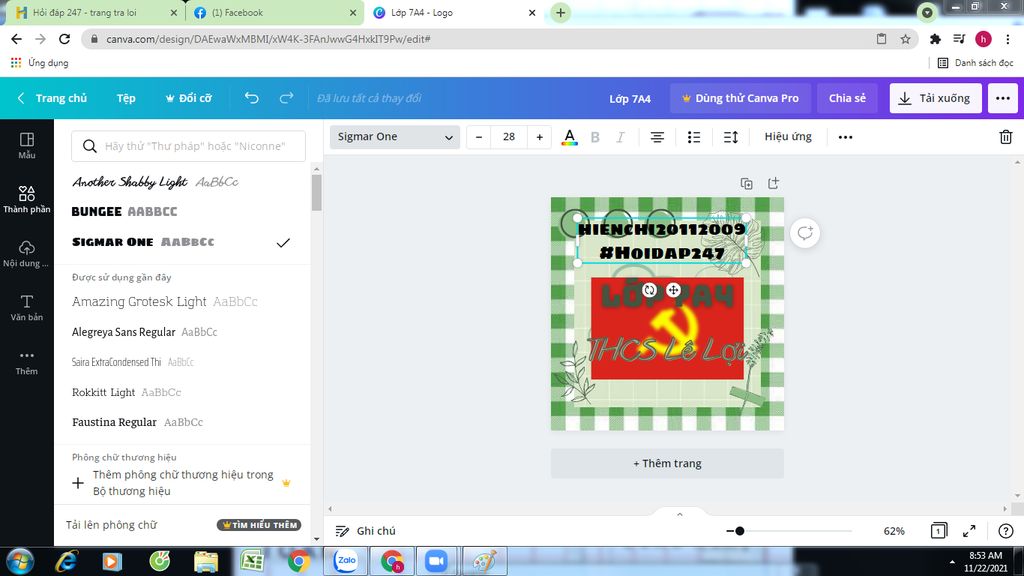This screenshot has width=1024, height=576.
Task: Click the font size field
Action: tap(509, 137)
